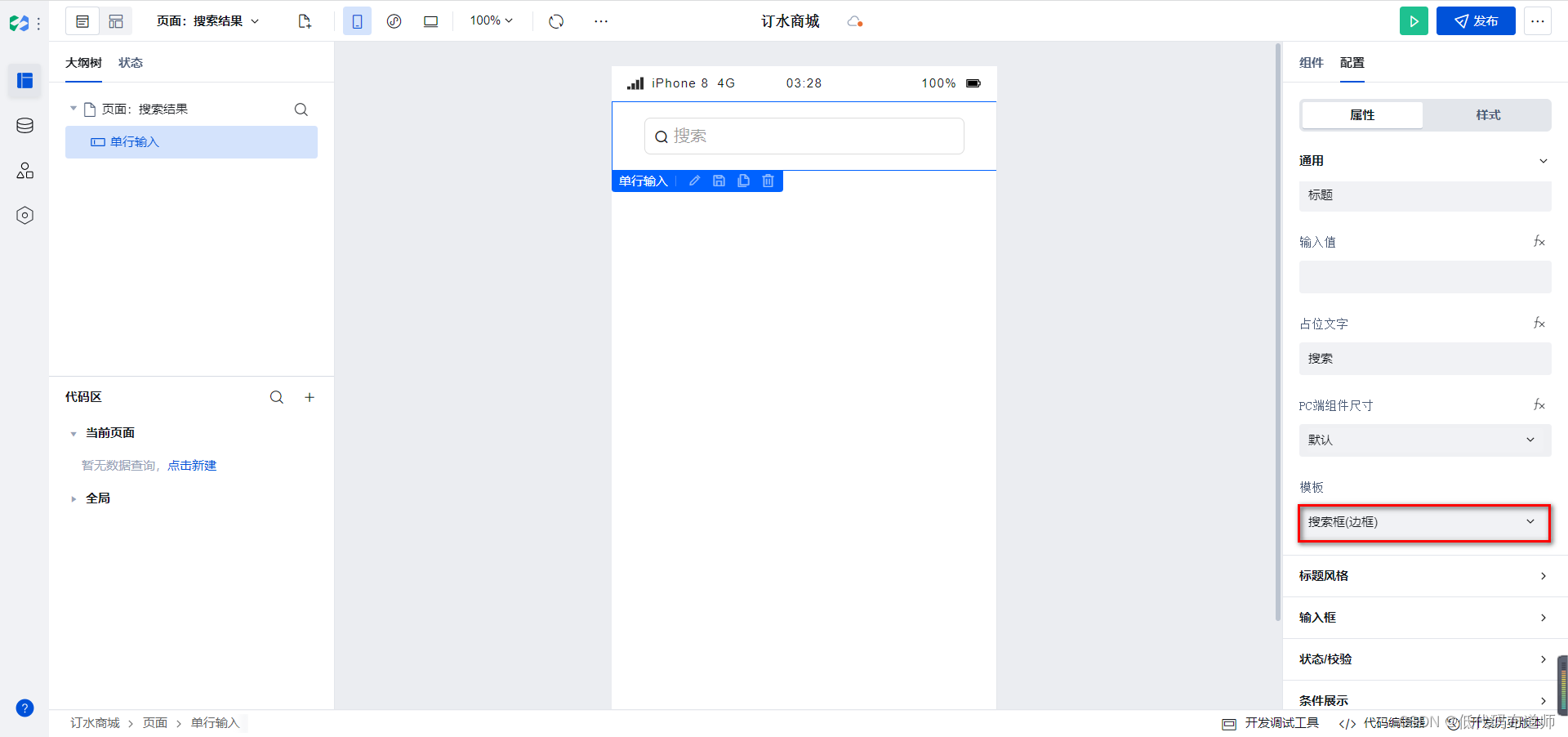Click the 点击新建 link
This screenshot has width=1568, height=737.
192,465
